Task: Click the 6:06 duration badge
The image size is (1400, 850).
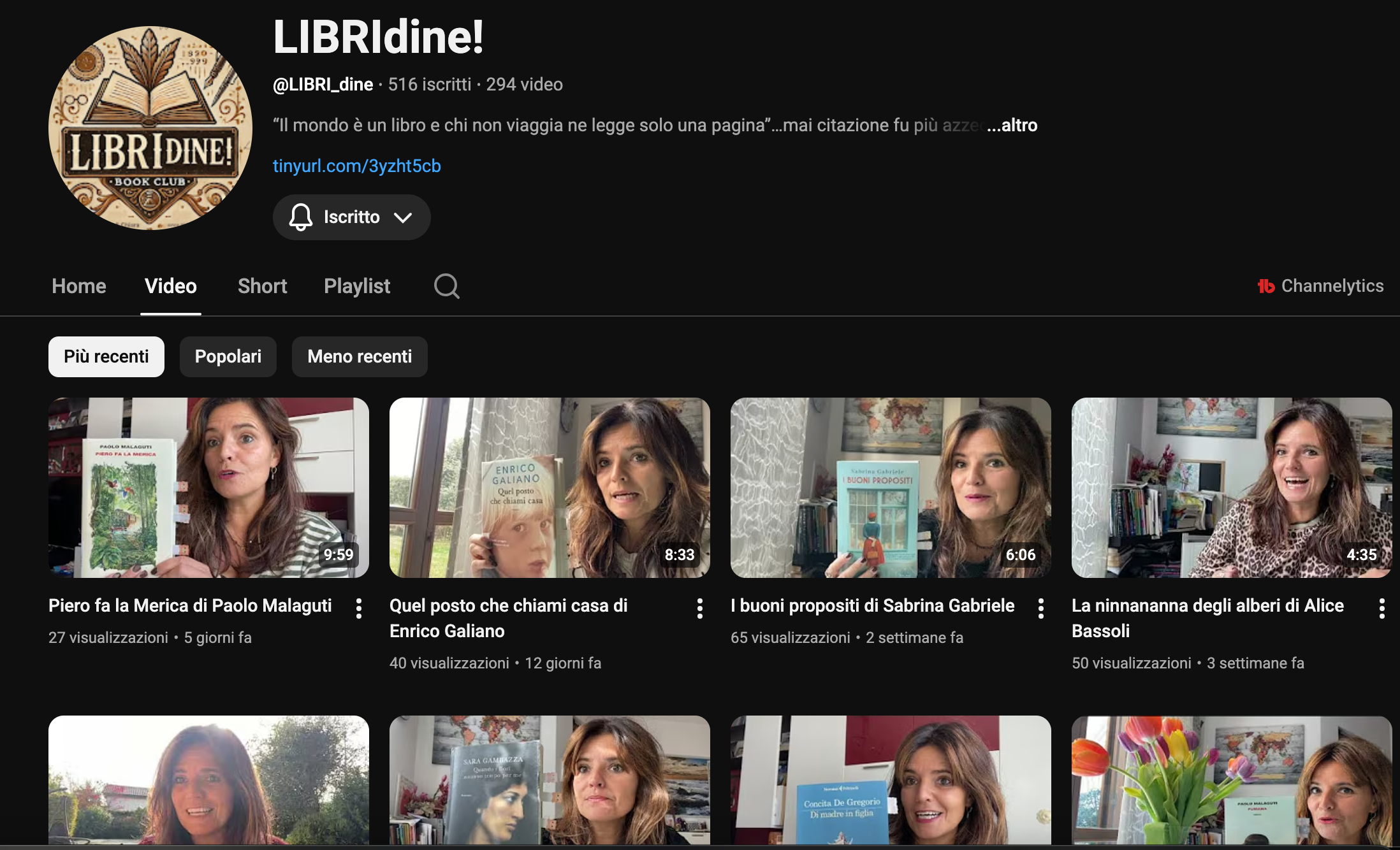Action: (1021, 555)
